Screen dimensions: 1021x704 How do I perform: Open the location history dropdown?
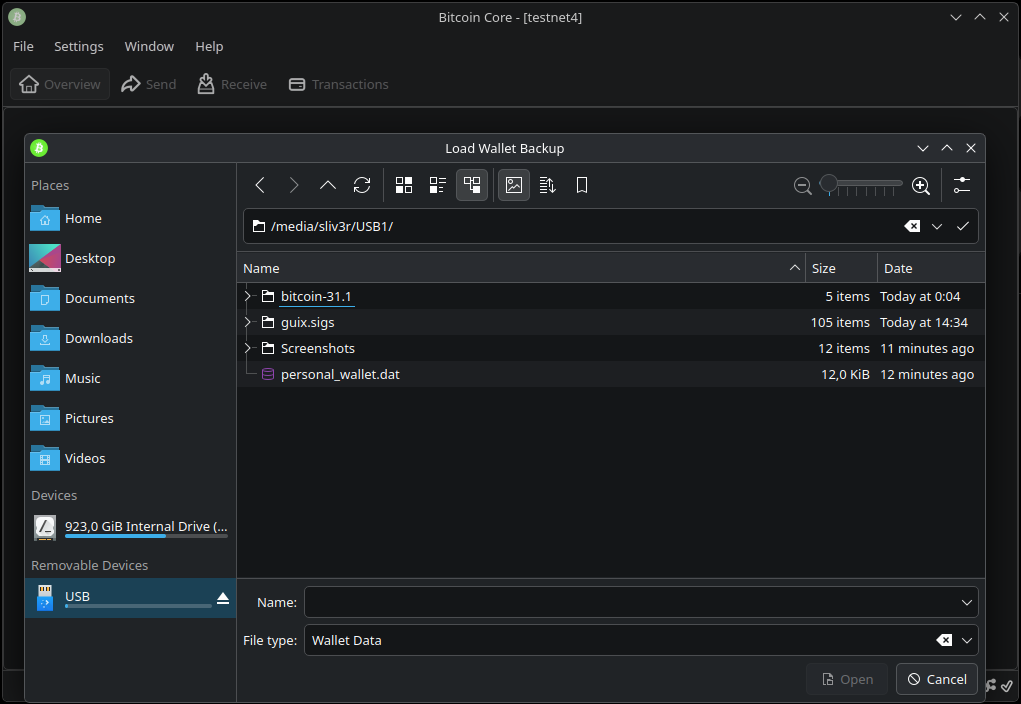pos(937,226)
